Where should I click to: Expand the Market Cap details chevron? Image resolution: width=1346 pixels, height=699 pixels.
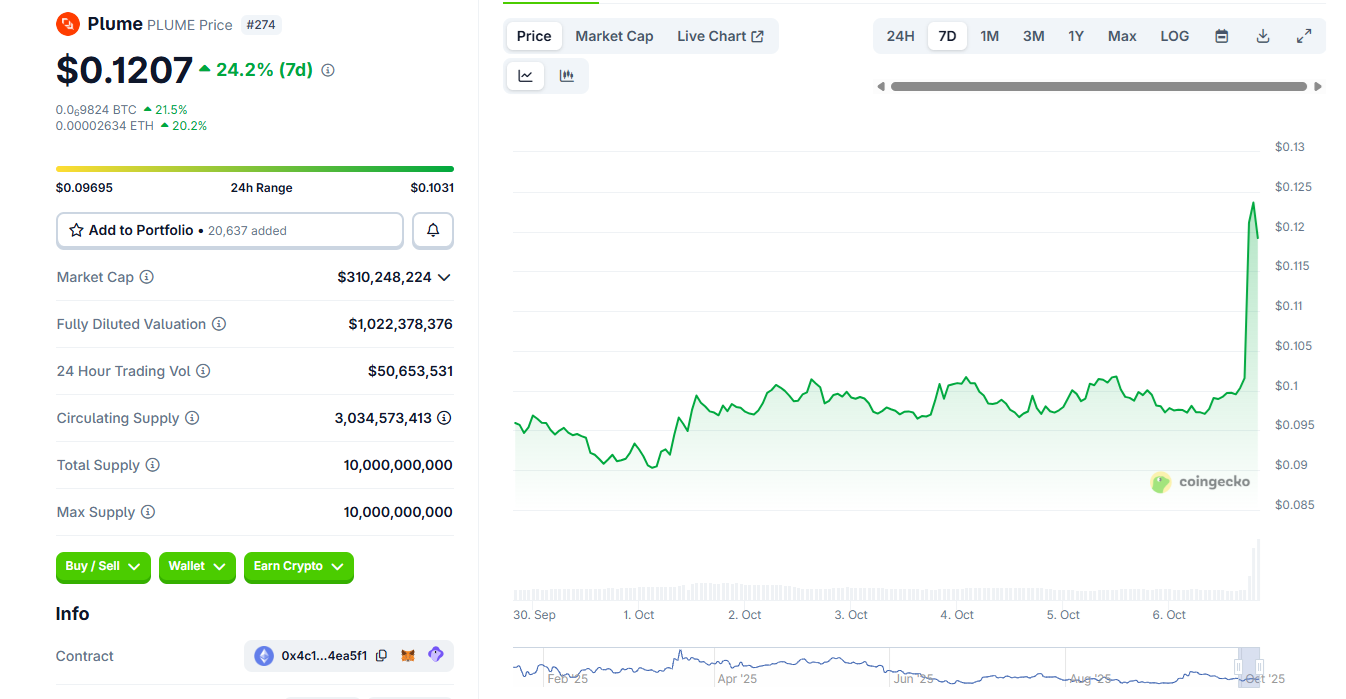tap(444, 277)
